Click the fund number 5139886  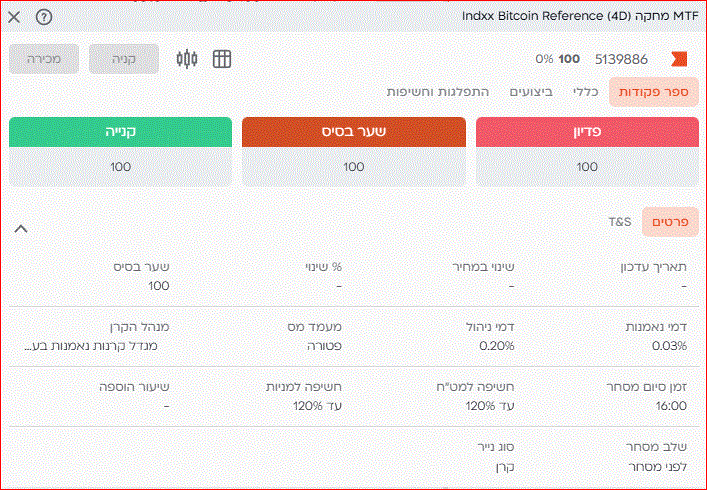621,59
